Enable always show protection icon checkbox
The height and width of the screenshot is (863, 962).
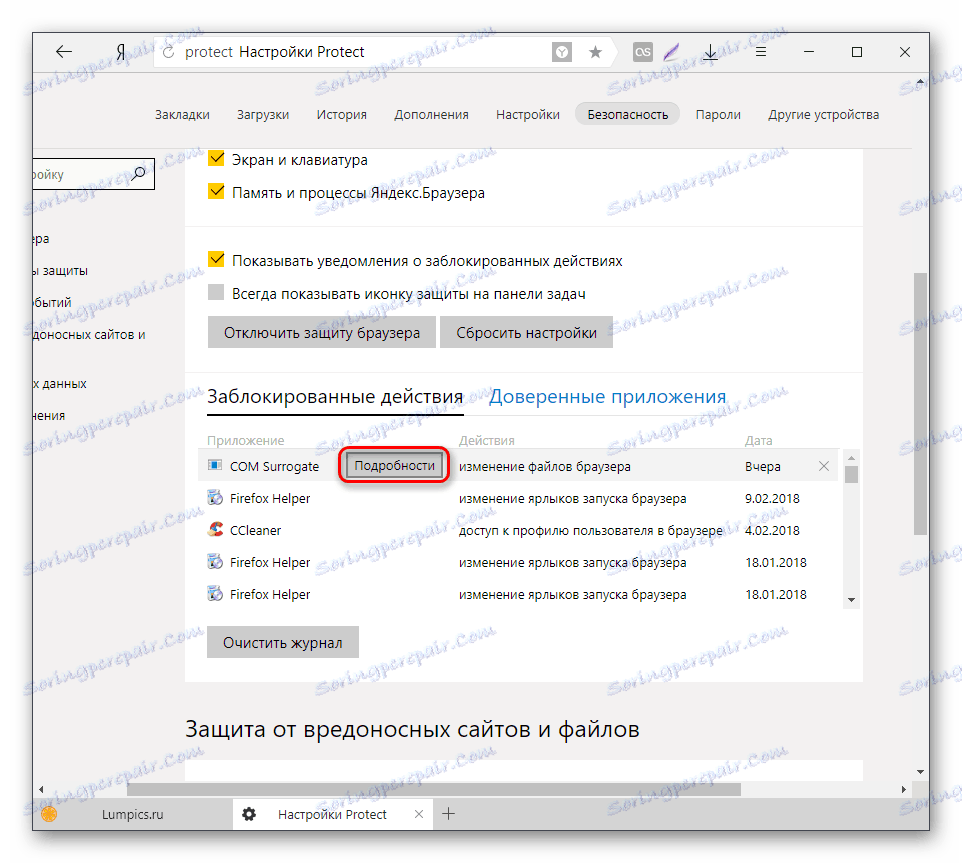pos(216,292)
